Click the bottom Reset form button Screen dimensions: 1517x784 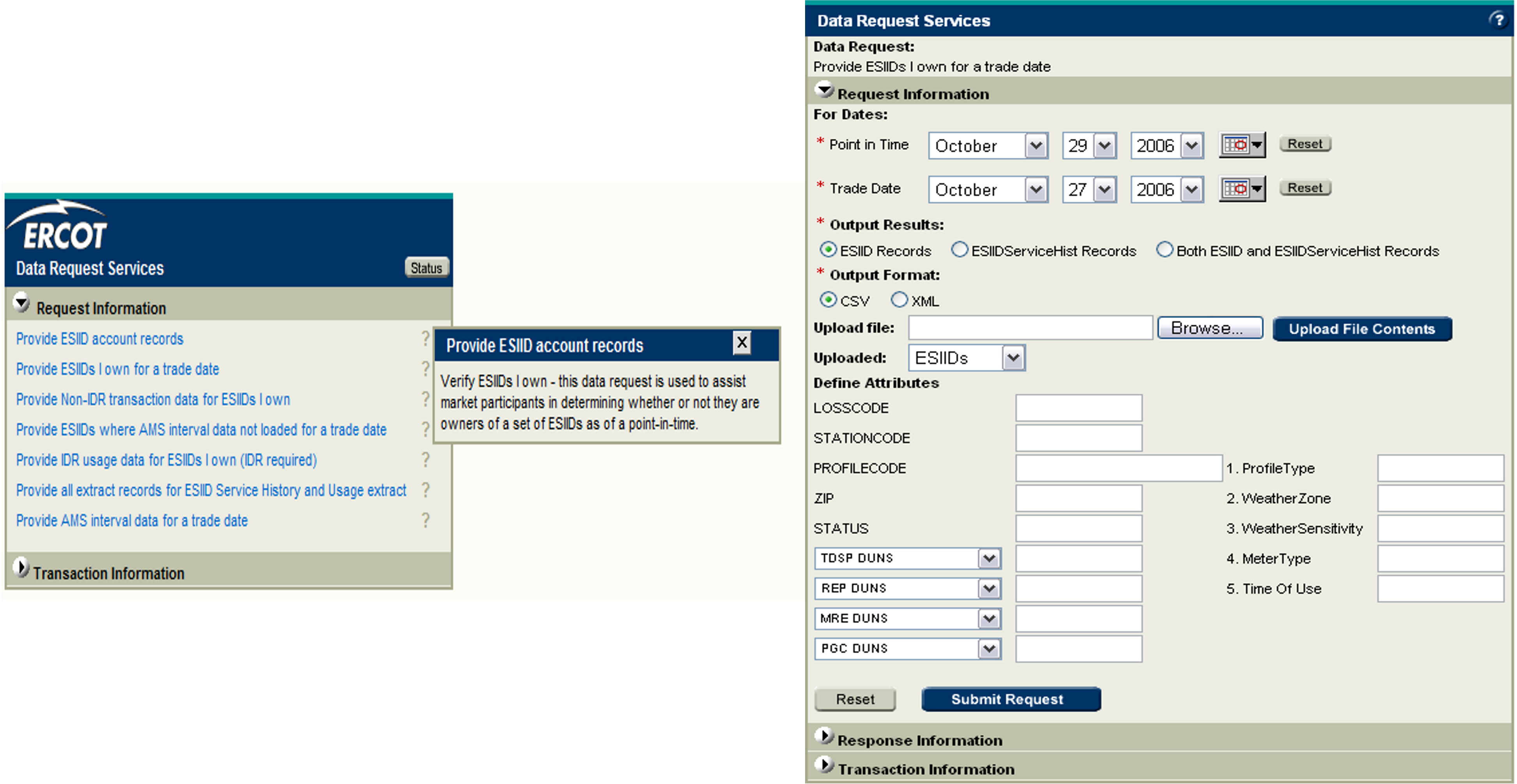855,699
